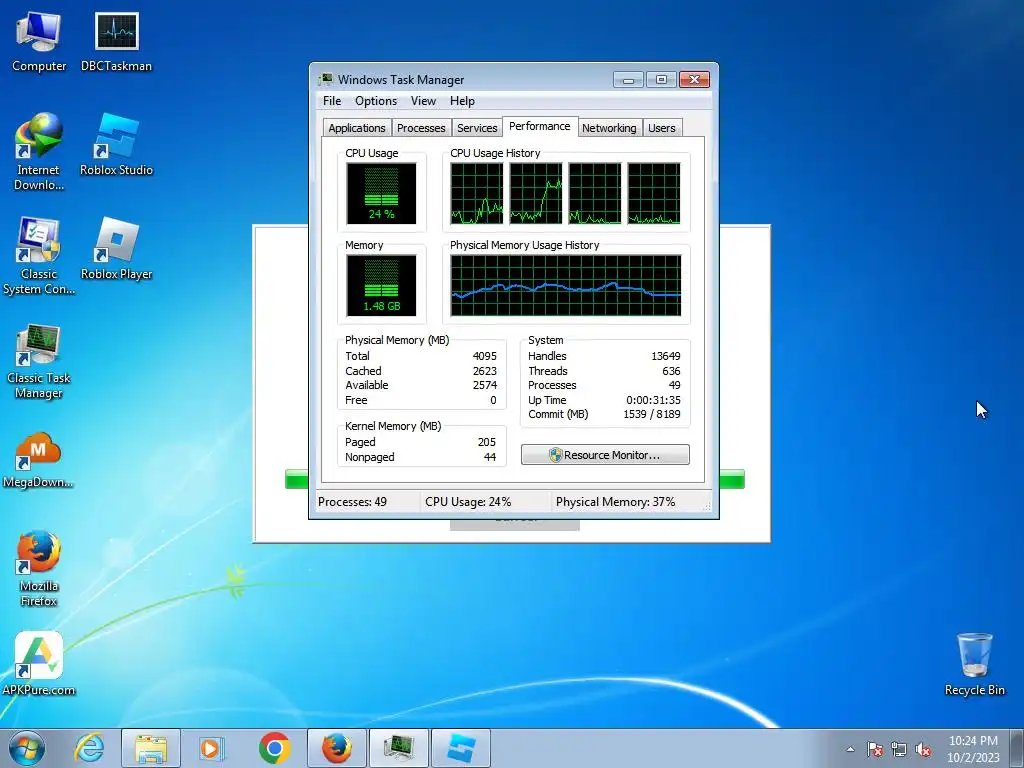Click the clock showing 10:24 PM
1024x768 pixels.
click(973, 749)
